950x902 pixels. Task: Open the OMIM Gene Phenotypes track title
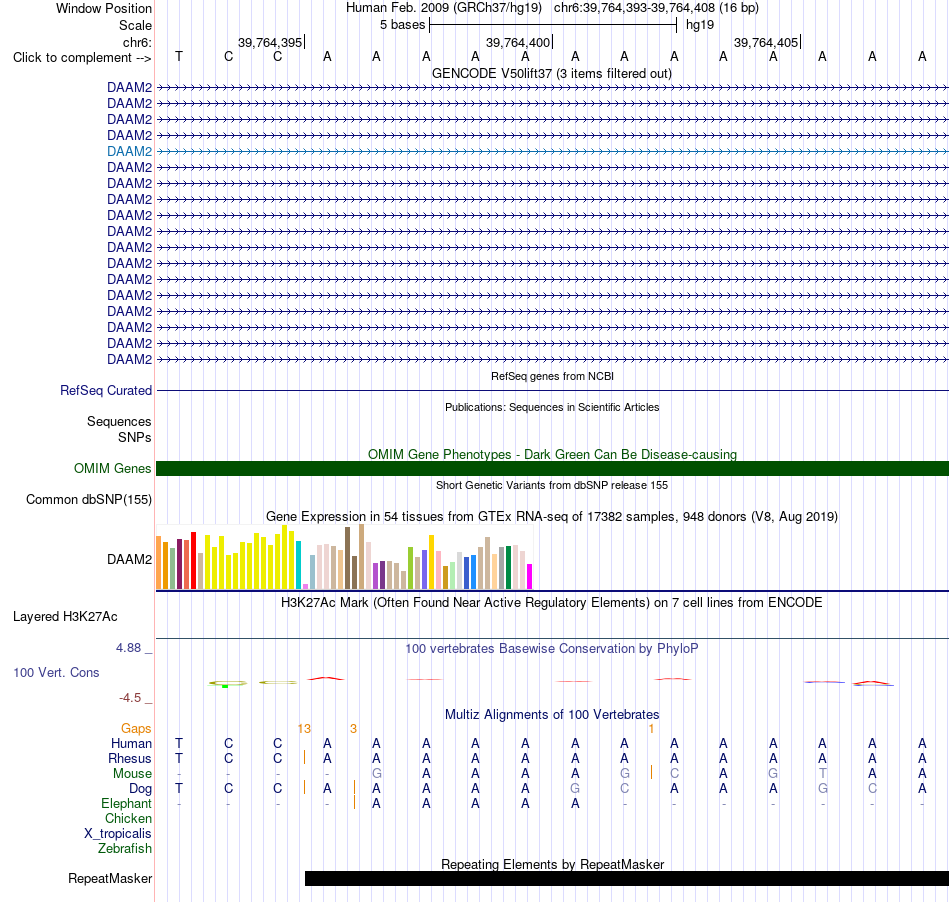(x=552, y=454)
